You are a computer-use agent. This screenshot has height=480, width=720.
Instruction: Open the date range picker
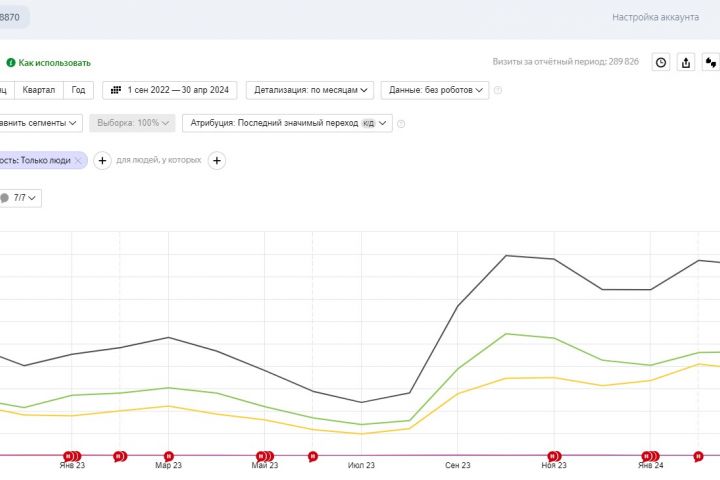coord(169,90)
